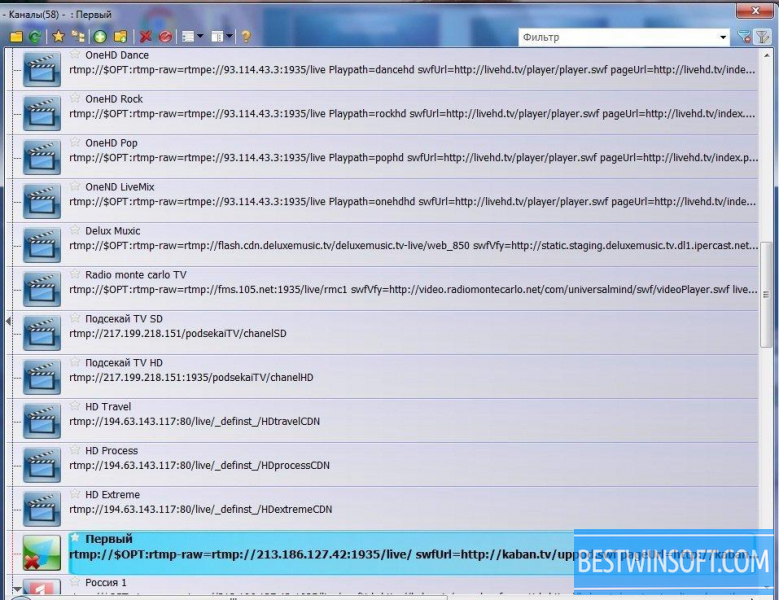Image resolution: width=779 pixels, height=600 pixels.
Task: Click the clapperboard icon of OneHD Pop
Action: click(42, 157)
